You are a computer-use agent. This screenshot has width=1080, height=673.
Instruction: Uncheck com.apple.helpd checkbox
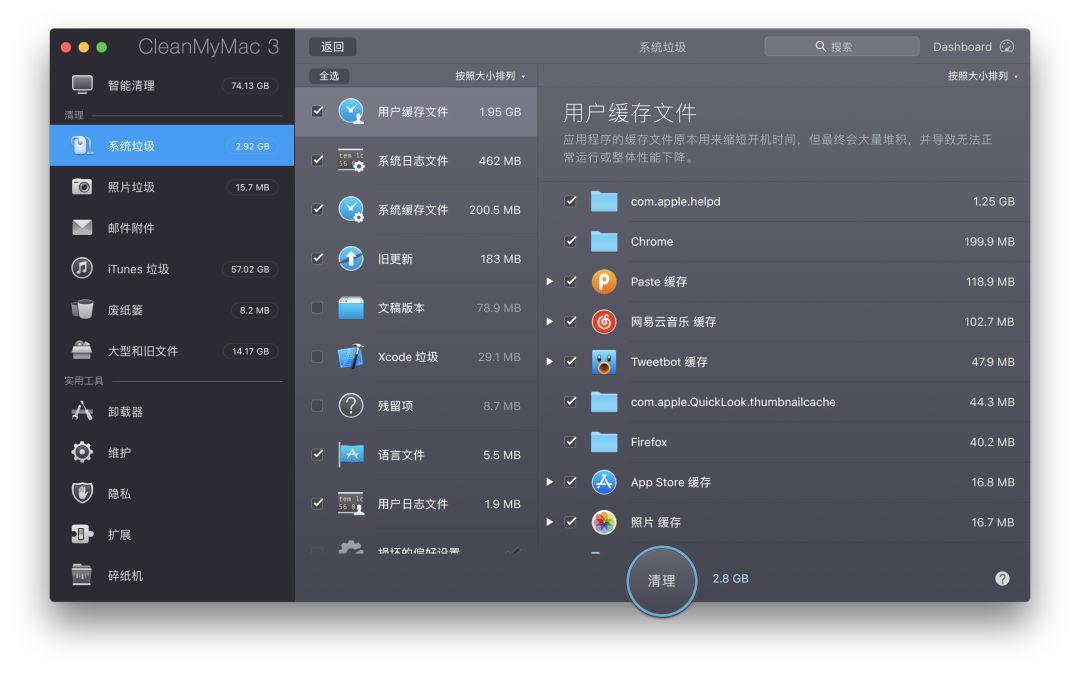(x=571, y=200)
